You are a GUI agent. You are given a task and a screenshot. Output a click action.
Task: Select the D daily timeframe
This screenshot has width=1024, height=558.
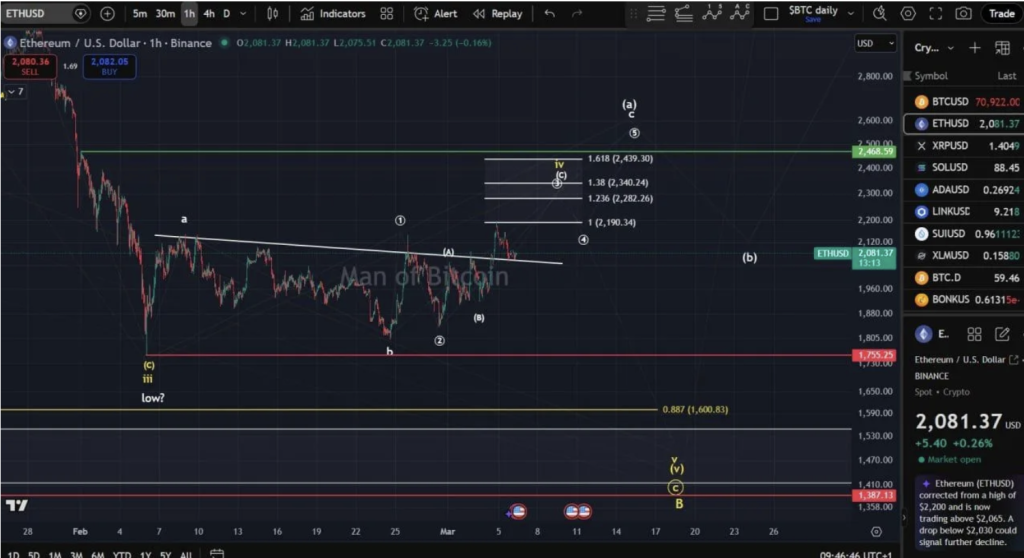coord(227,13)
